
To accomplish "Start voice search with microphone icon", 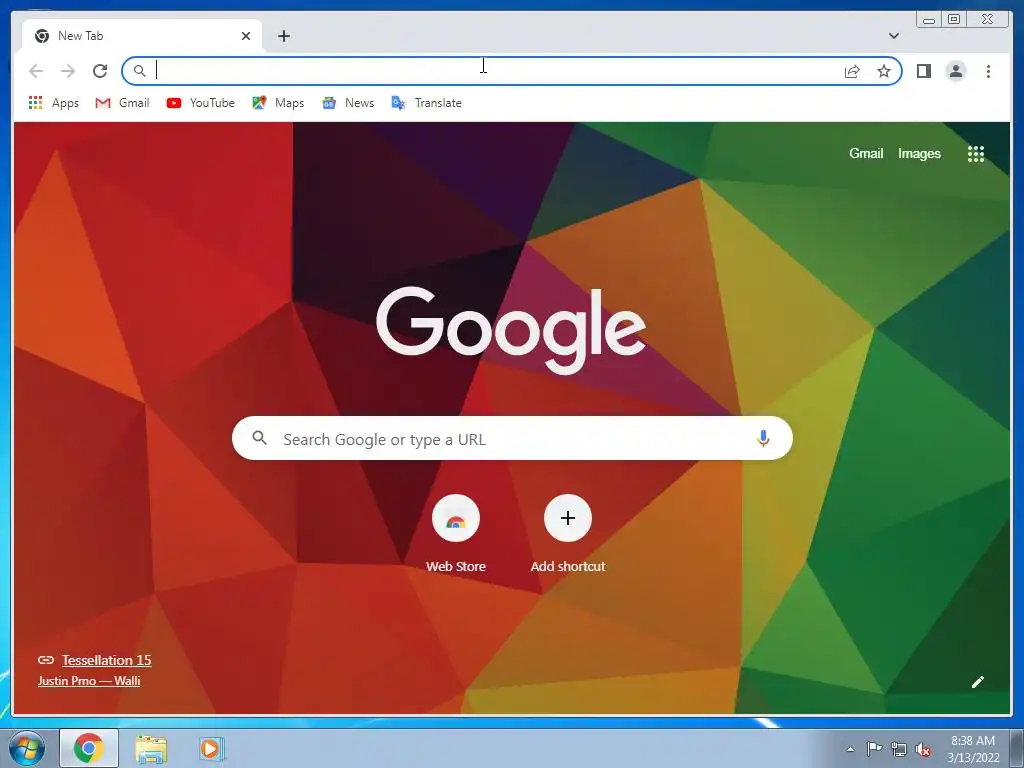I will tap(763, 438).
